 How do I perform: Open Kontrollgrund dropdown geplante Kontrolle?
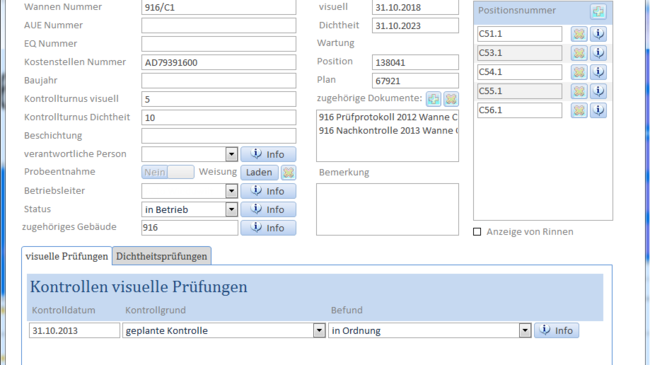[x=319, y=331]
